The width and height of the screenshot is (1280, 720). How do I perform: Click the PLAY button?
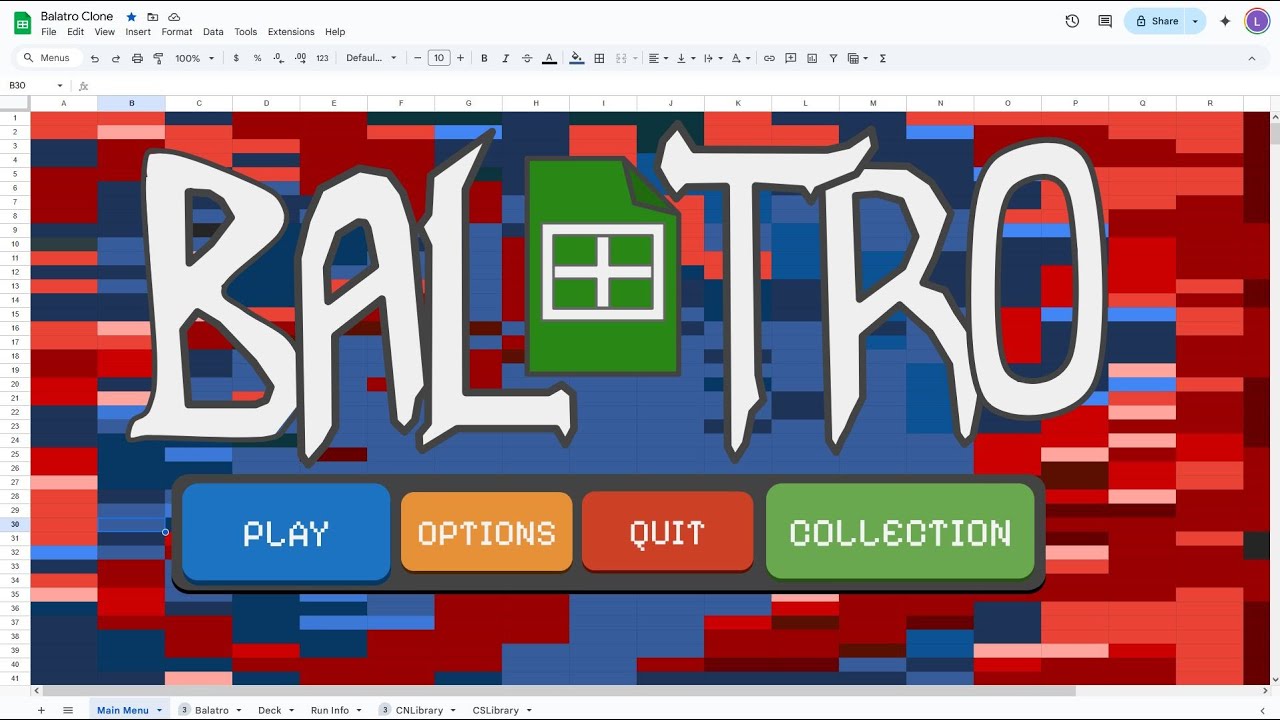286,533
